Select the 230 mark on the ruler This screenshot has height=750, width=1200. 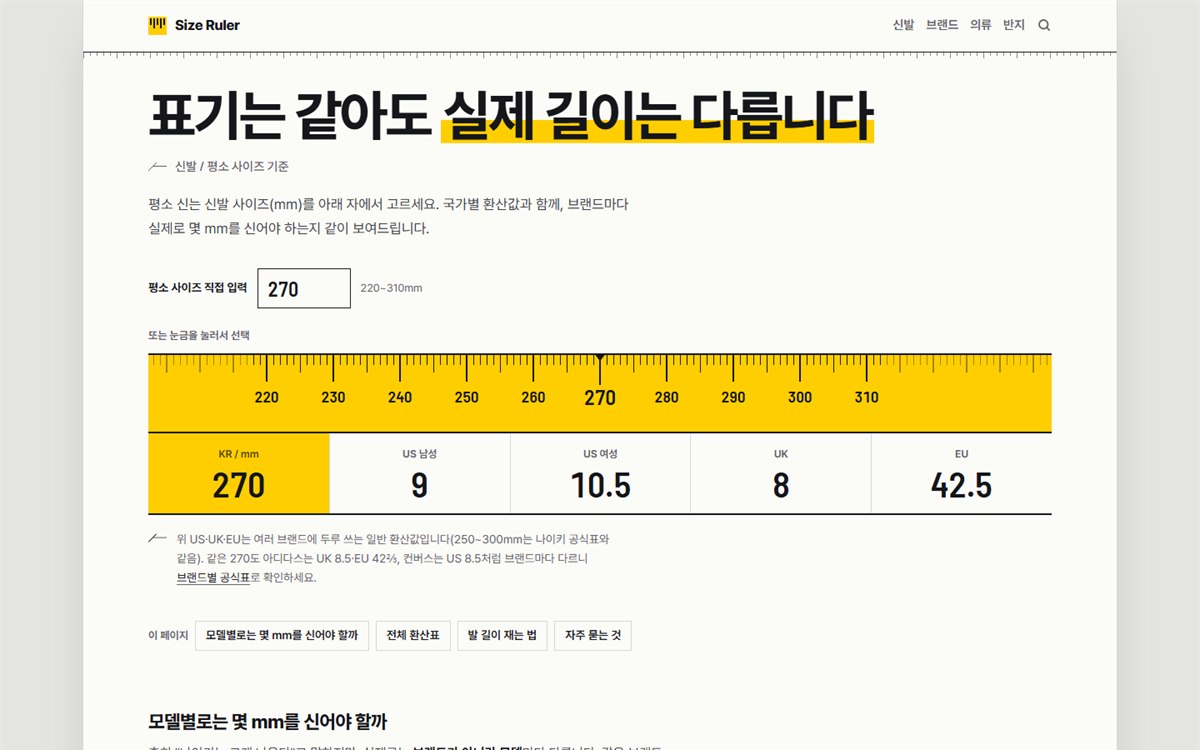coord(333,397)
